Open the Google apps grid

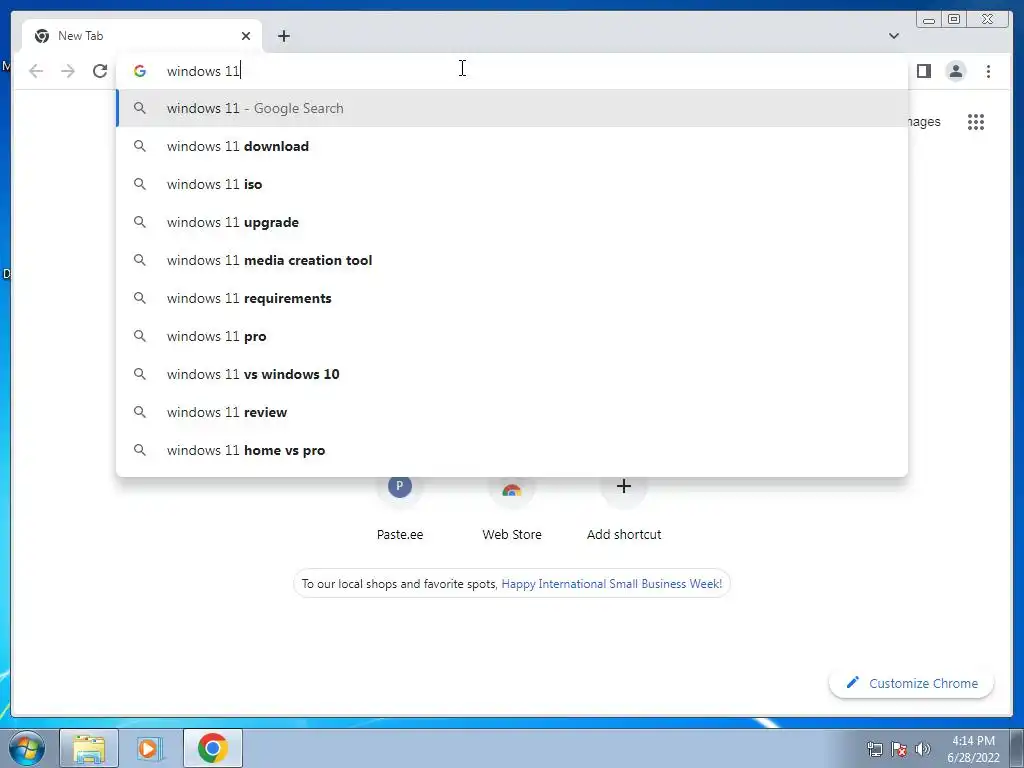pos(976,121)
